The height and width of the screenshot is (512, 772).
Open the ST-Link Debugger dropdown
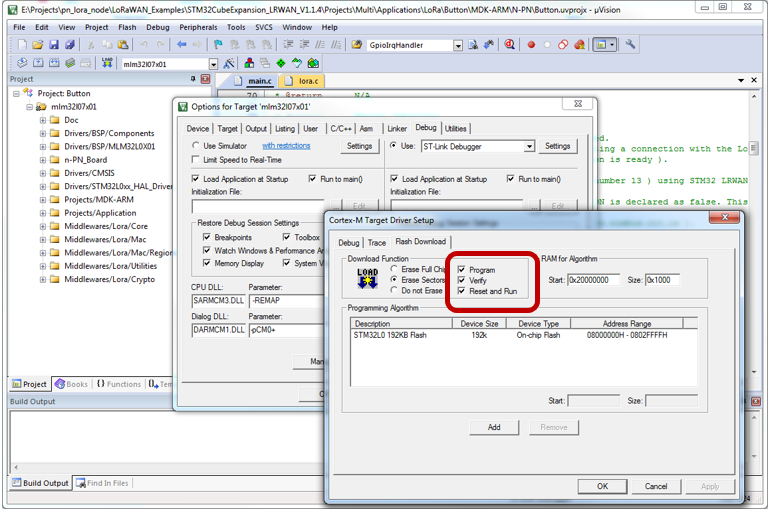coord(529,147)
